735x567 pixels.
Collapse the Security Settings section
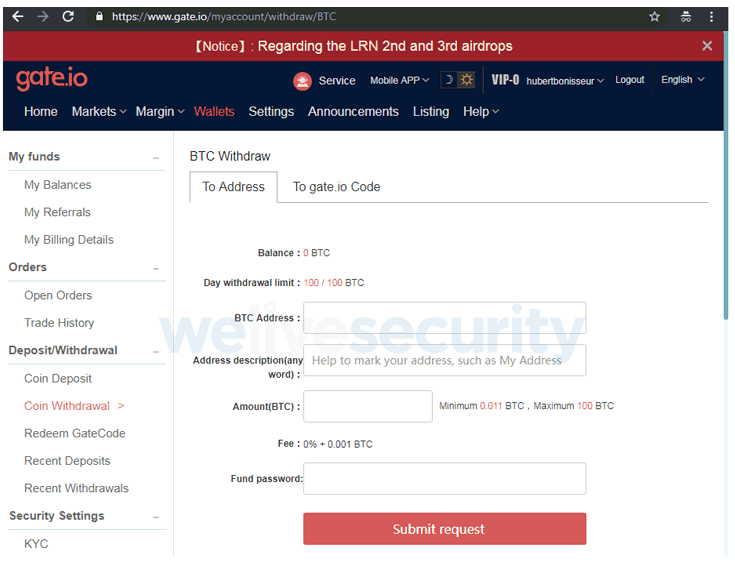coord(156,517)
